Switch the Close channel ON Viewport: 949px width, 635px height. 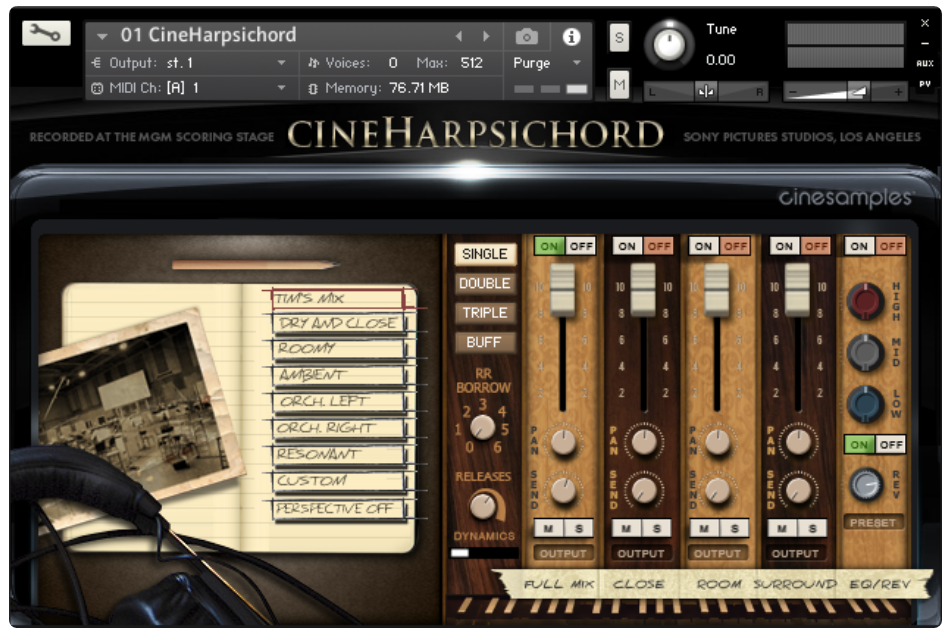click(627, 246)
